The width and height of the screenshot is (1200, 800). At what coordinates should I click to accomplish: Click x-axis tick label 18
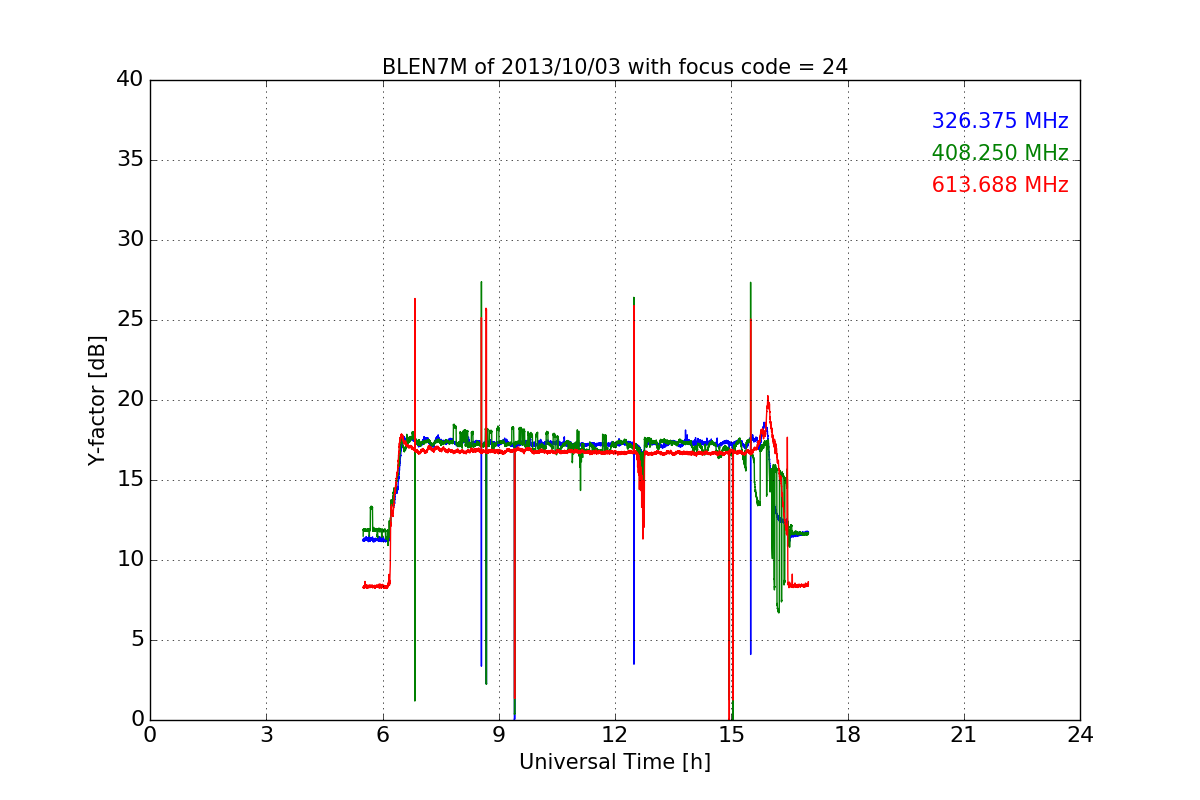[x=848, y=735]
